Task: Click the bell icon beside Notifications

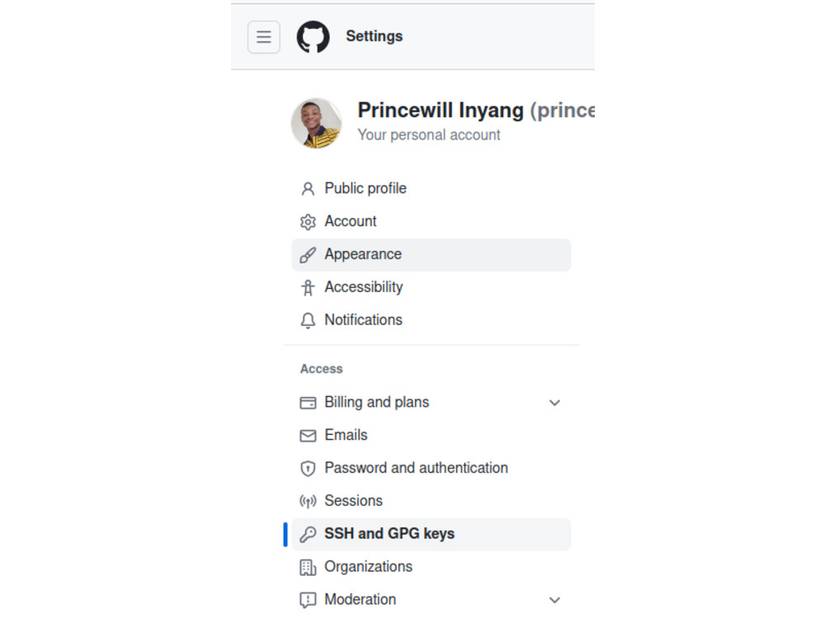Action: [308, 321]
